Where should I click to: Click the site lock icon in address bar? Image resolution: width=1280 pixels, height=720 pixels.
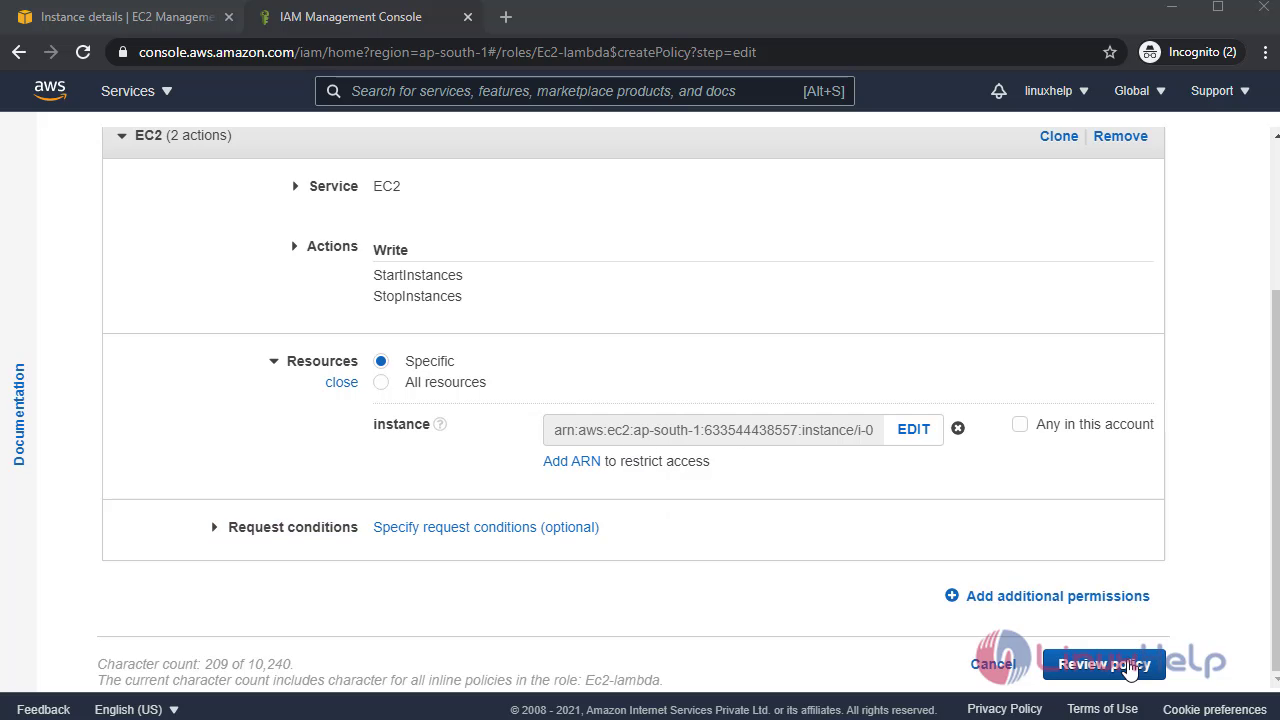pyautogui.click(x=123, y=52)
